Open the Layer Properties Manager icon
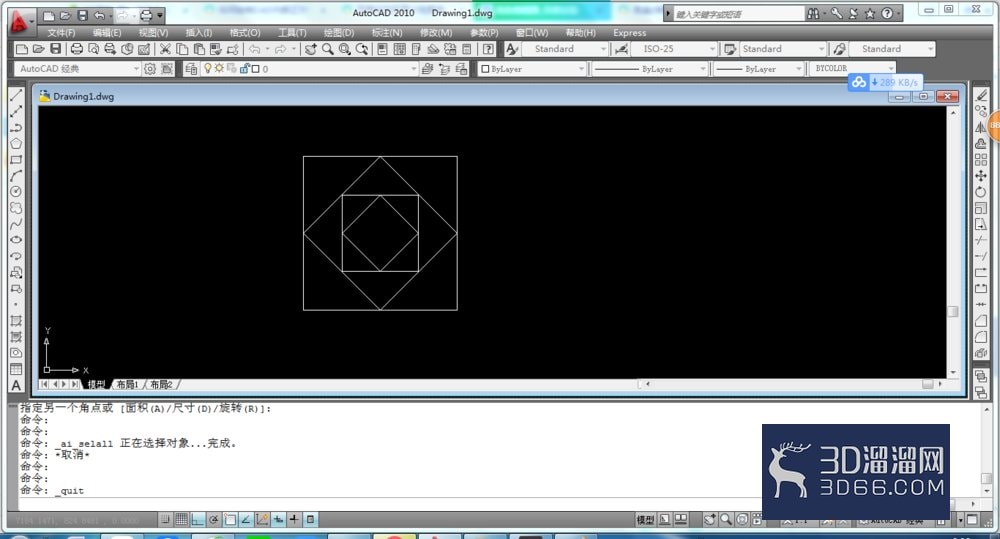This screenshot has width=1000, height=539. (191, 69)
